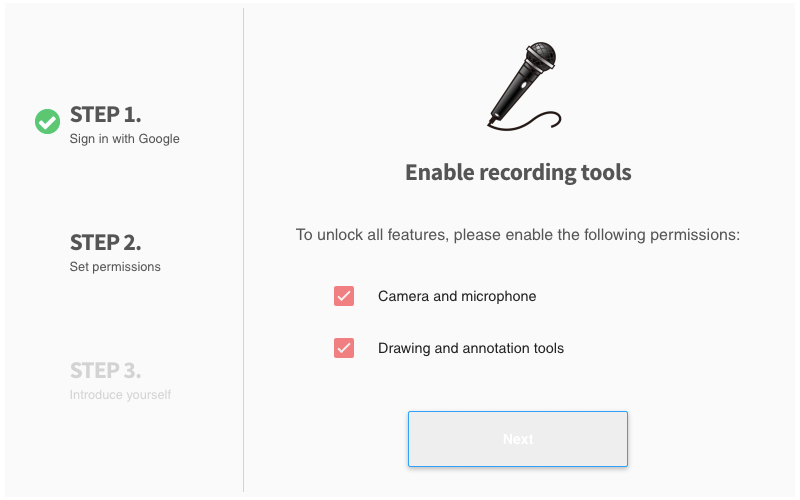Toggle the Drawing and annotation tools checkbox

coord(344,348)
